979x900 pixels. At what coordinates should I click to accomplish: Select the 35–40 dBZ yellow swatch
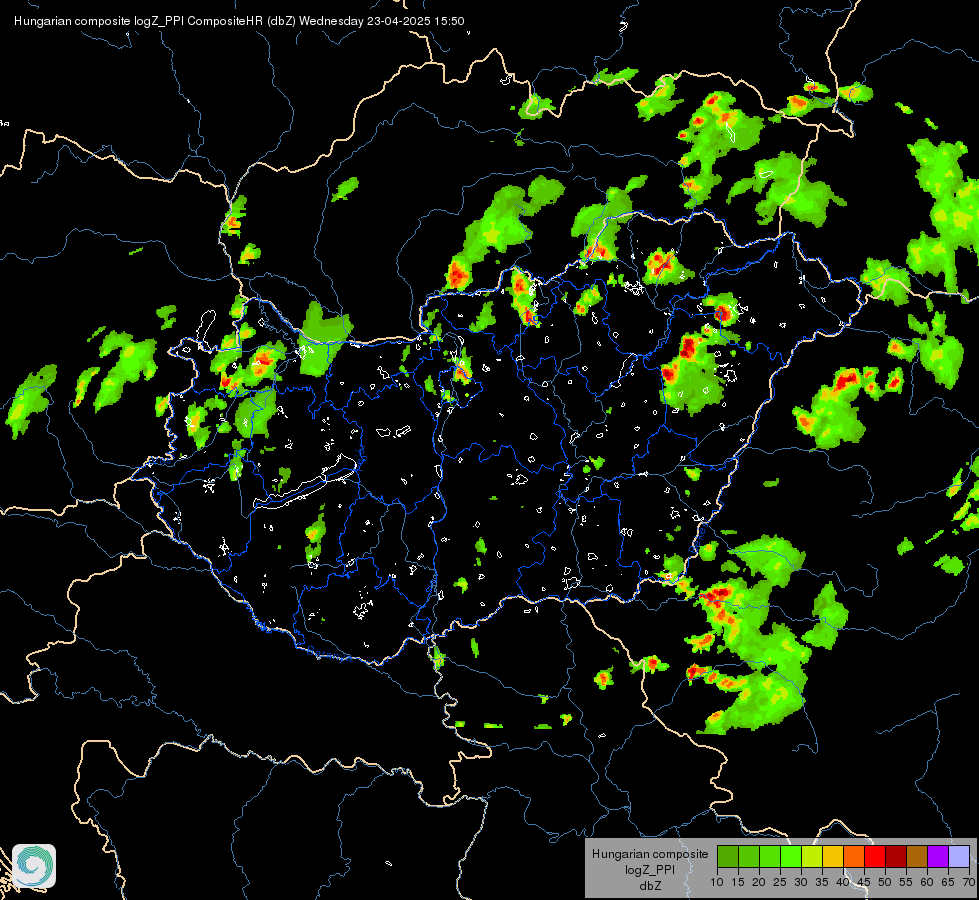coord(833,856)
